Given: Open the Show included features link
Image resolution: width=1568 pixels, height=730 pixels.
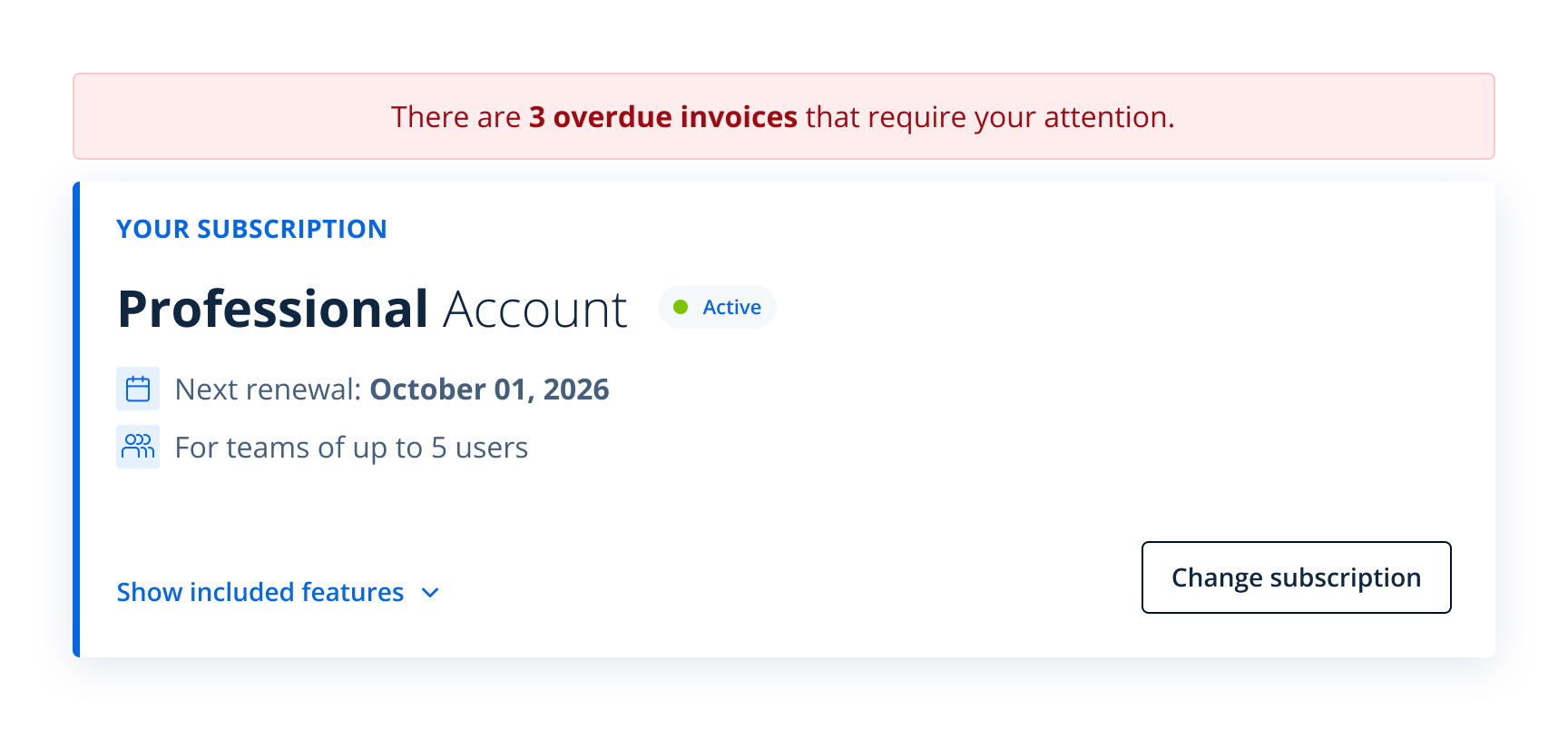Looking at the screenshot, I should pyautogui.click(x=260, y=592).
